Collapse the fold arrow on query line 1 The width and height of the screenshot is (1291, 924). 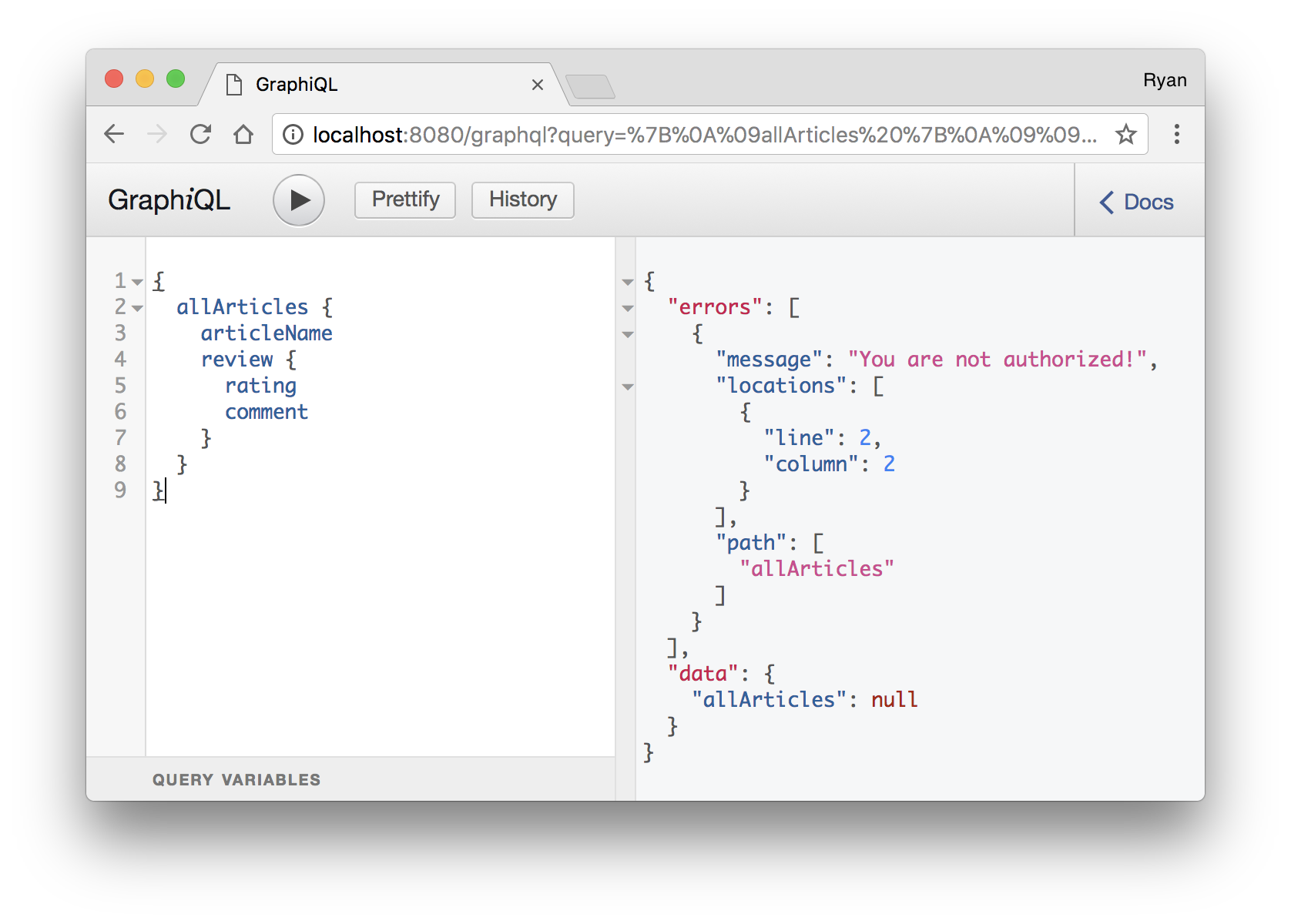point(137,282)
